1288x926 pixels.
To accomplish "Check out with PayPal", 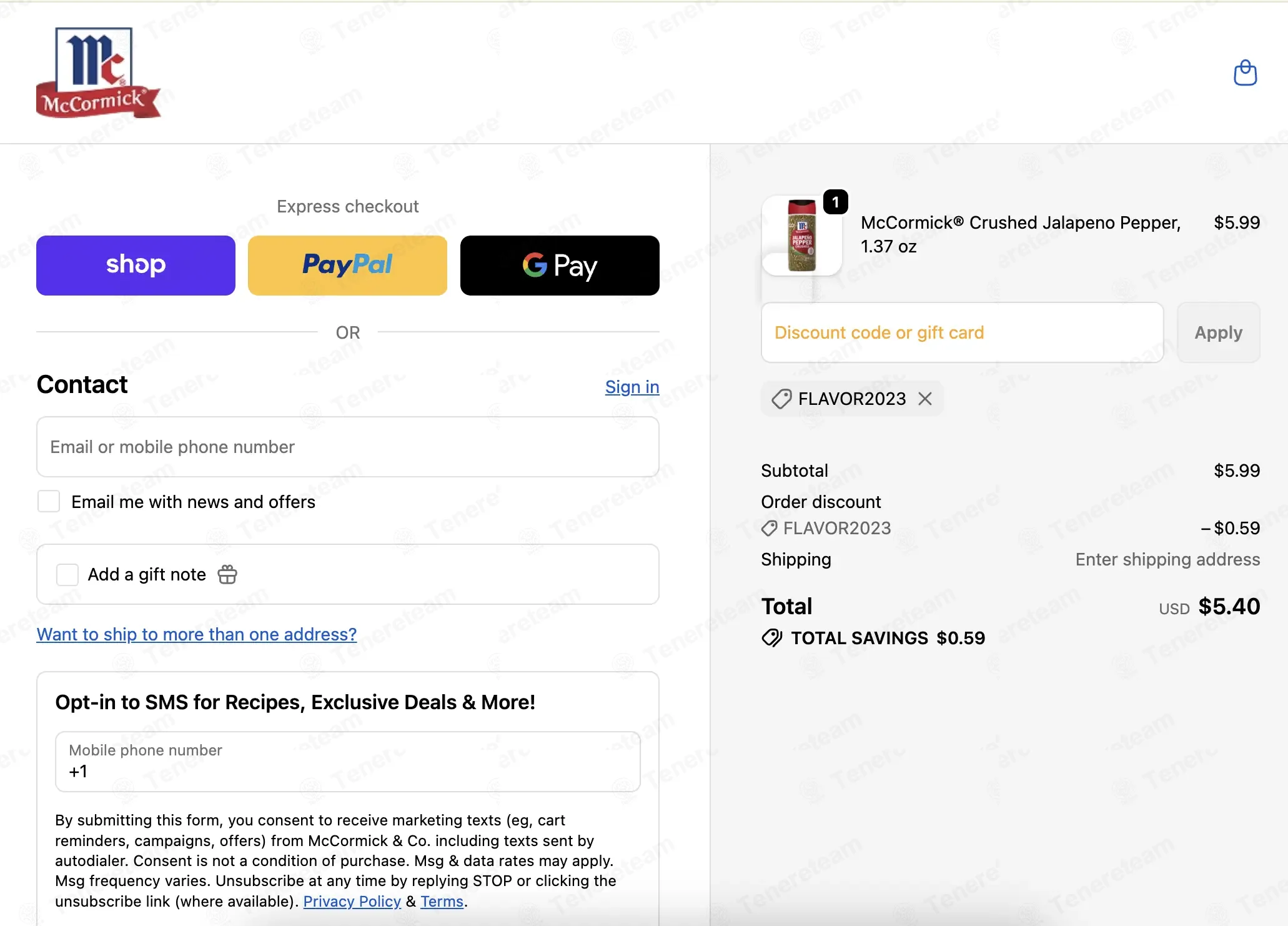I will click(347, 265).
